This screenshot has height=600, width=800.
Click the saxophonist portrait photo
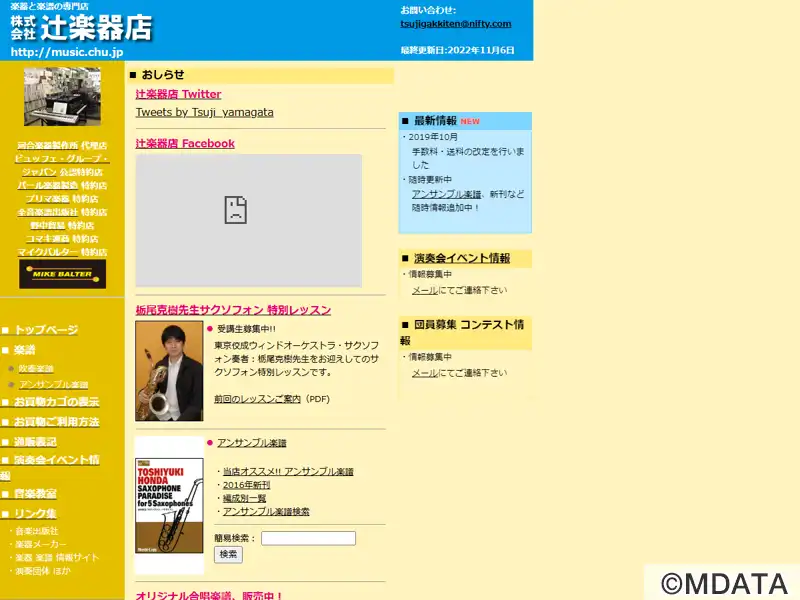tap(169, 371)
